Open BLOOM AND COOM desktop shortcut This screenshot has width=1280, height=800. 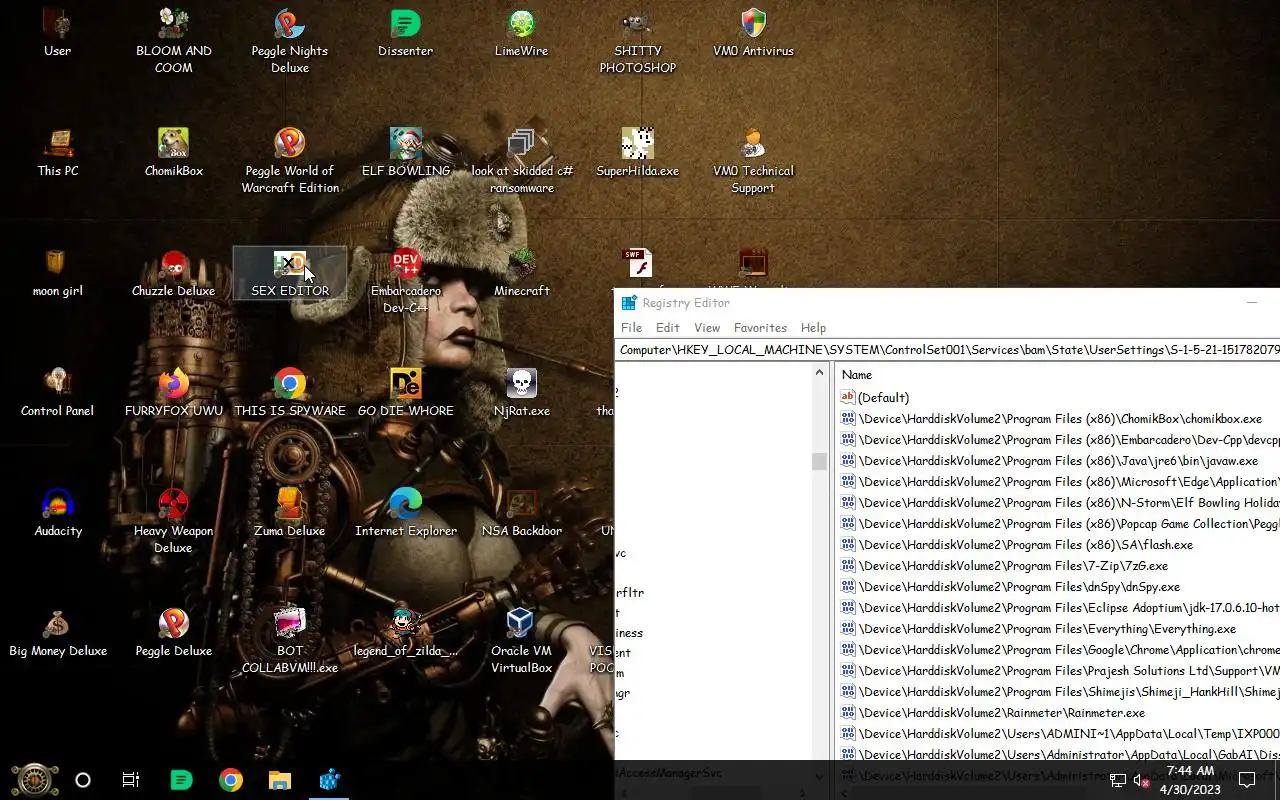pyautogui.click(x=173, y=41)
